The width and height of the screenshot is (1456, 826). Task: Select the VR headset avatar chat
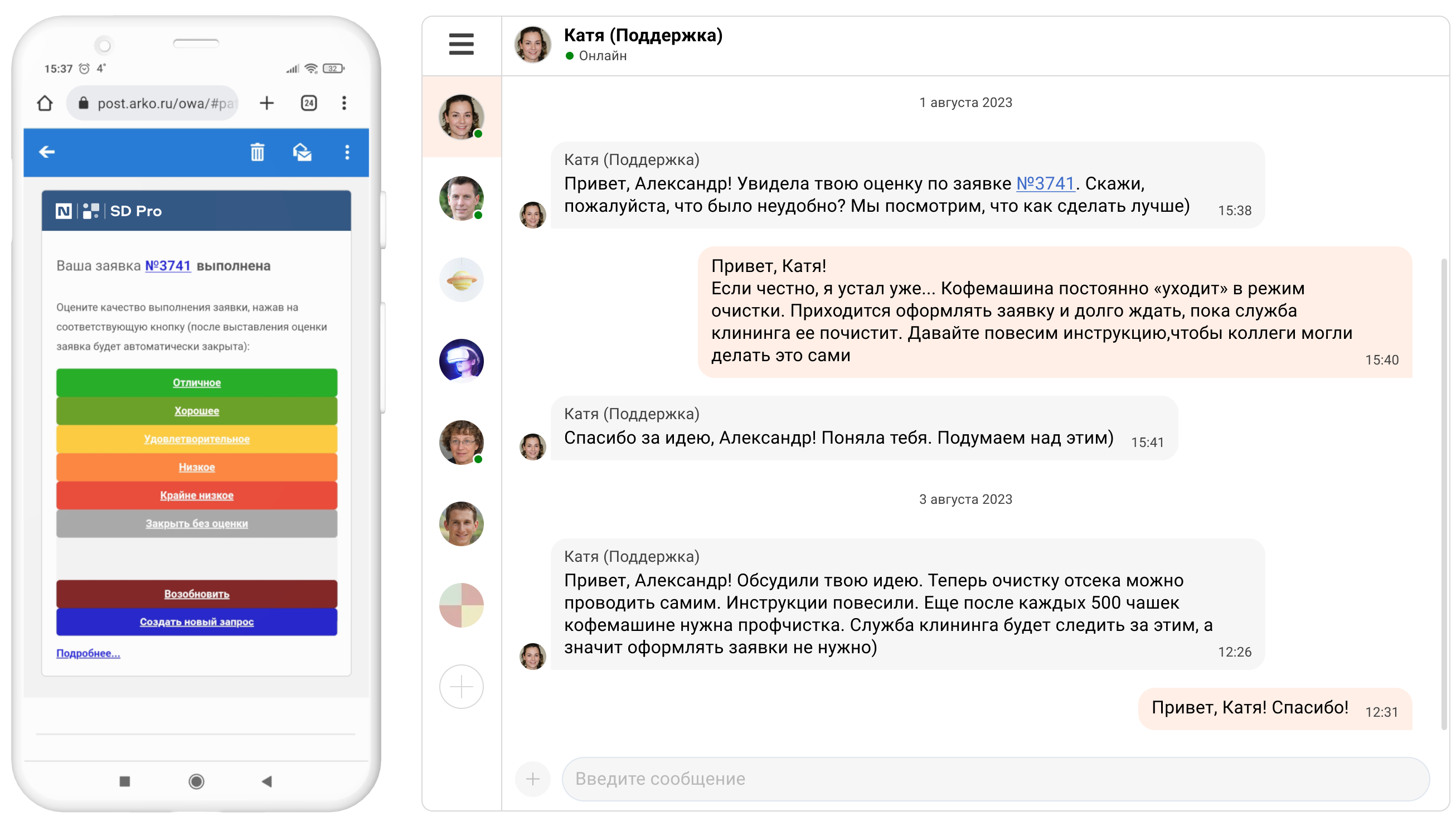[x=460, y=360]
